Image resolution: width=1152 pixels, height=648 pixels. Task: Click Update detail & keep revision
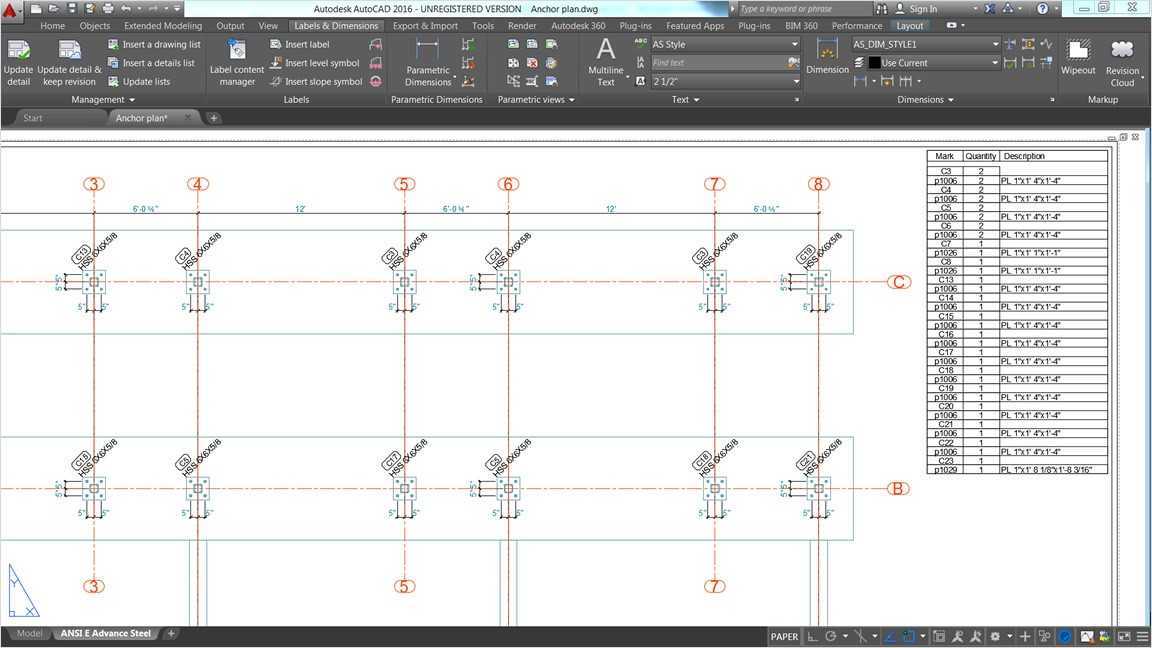click(x=69, y=63)
